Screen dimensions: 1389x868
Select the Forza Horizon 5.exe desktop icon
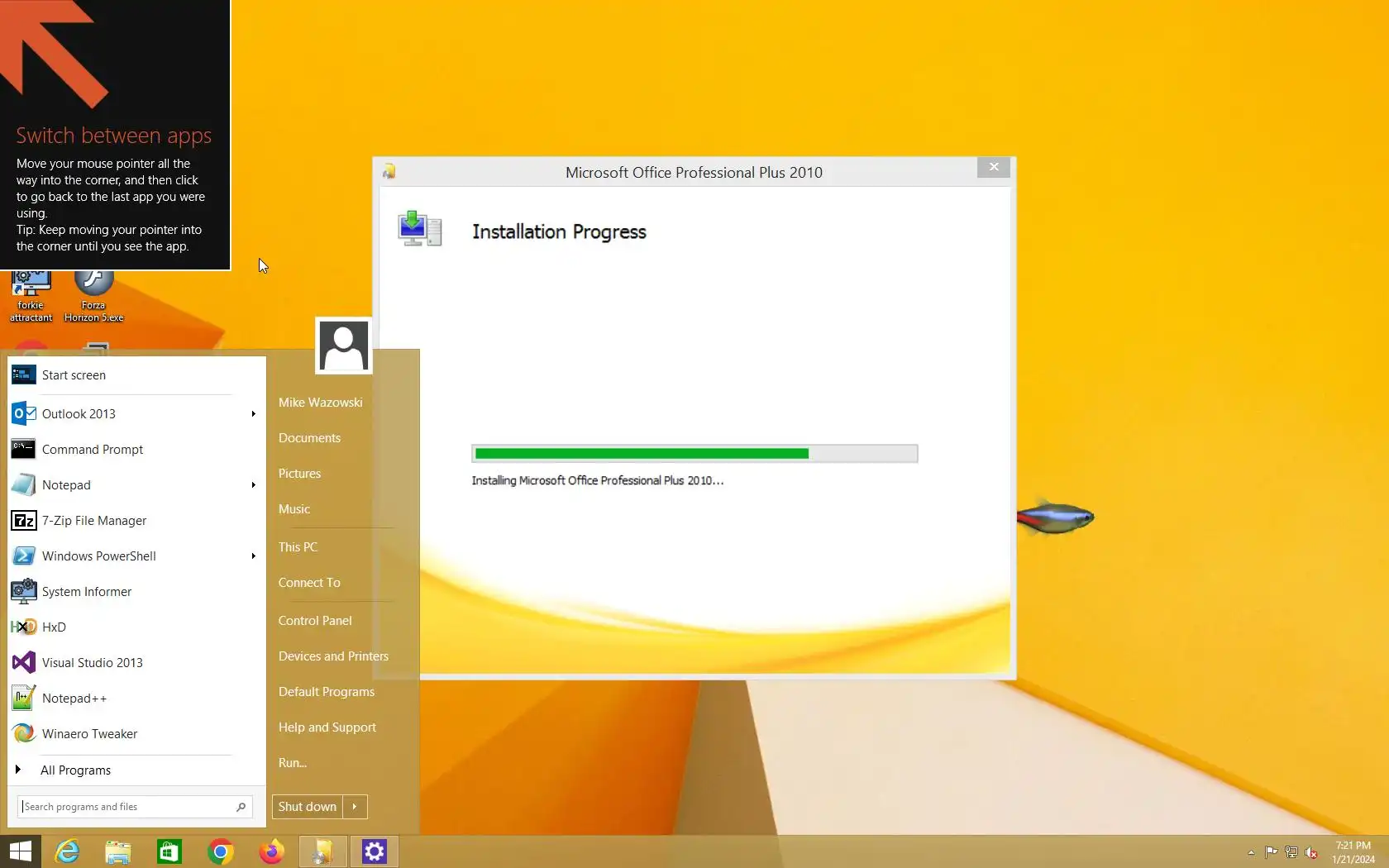[93, 296]
